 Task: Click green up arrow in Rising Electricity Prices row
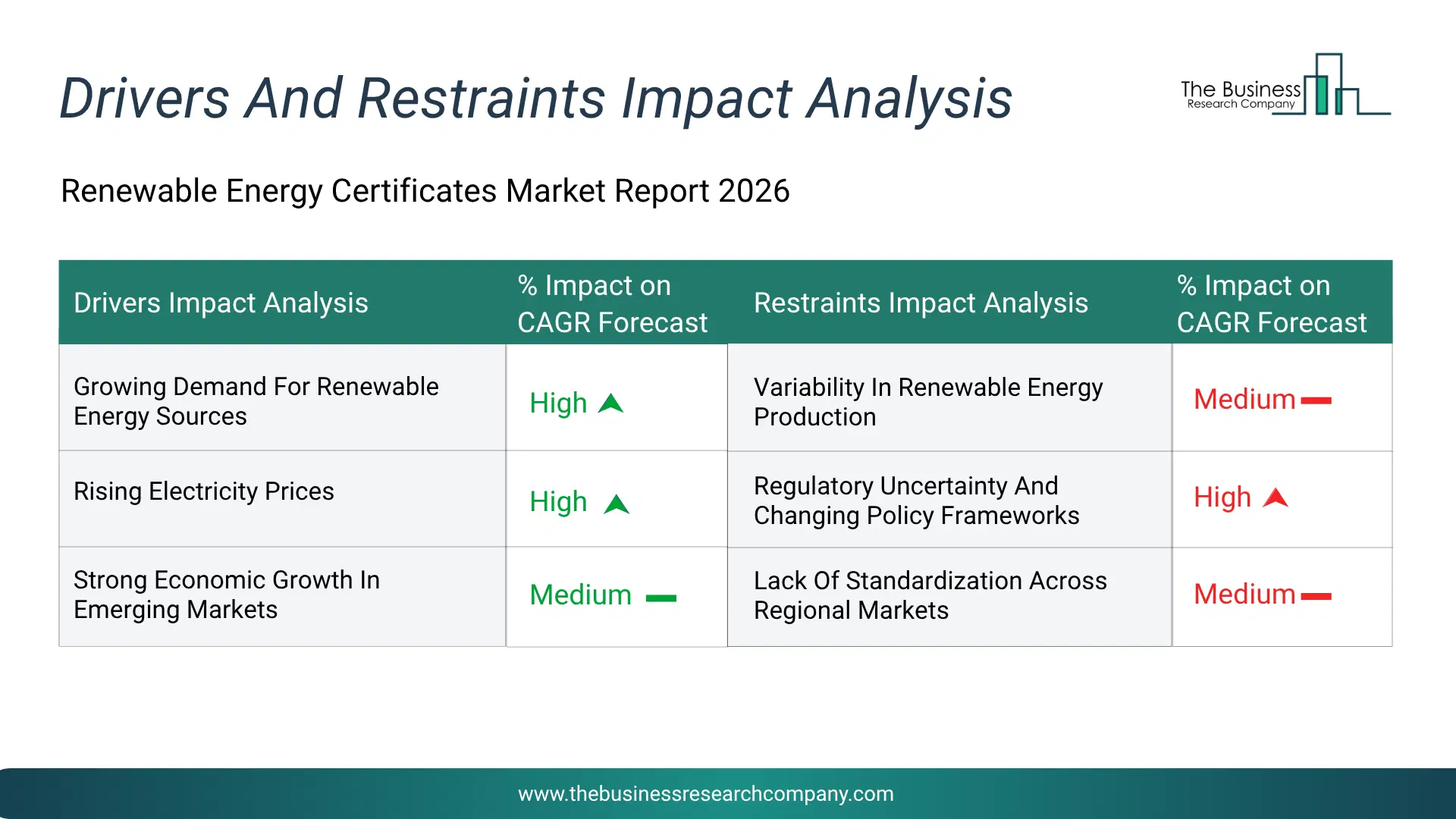pyautogui.click(x=617, y=504)
